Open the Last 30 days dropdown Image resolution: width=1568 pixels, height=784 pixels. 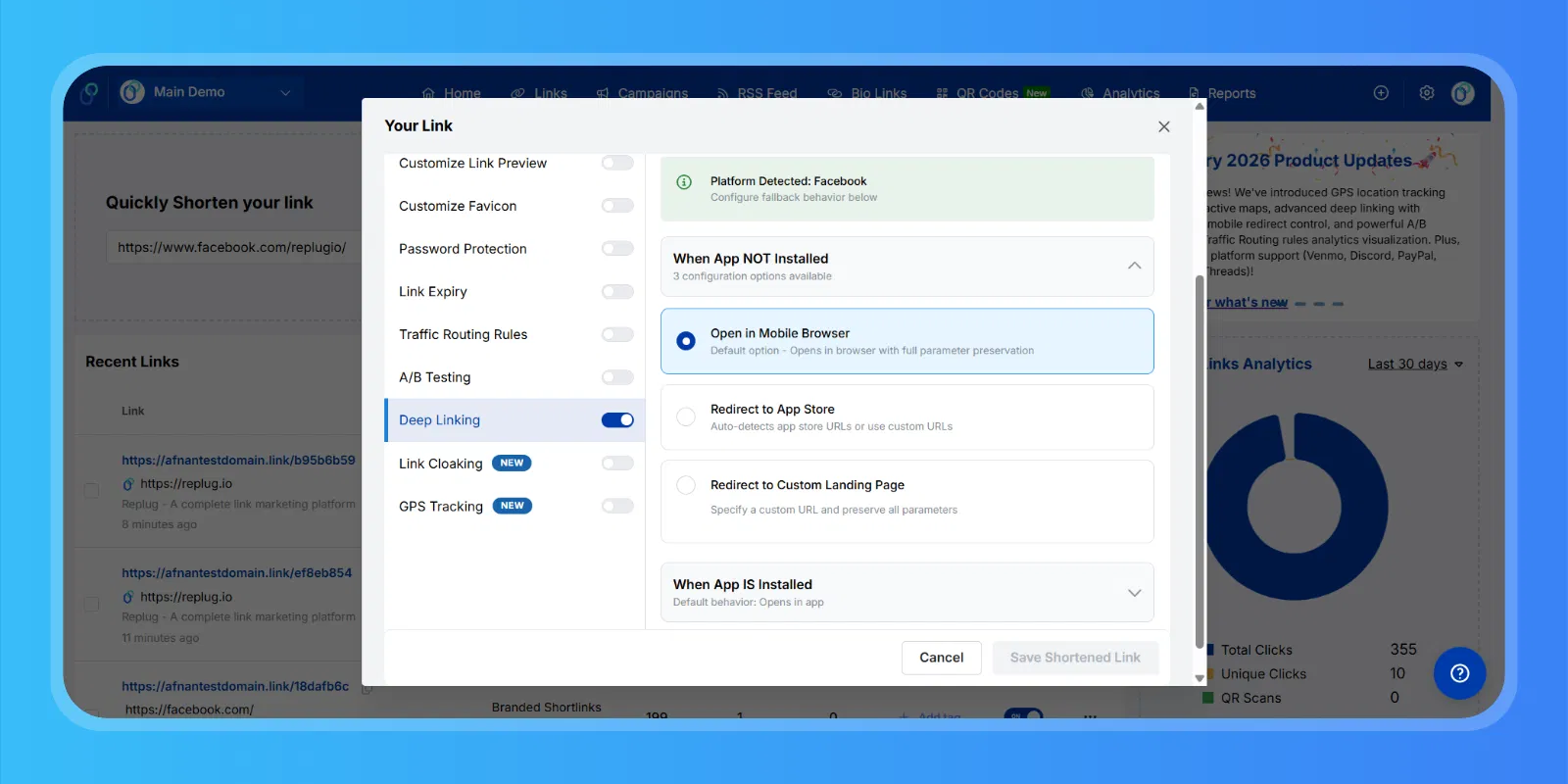coord(1415,365)
